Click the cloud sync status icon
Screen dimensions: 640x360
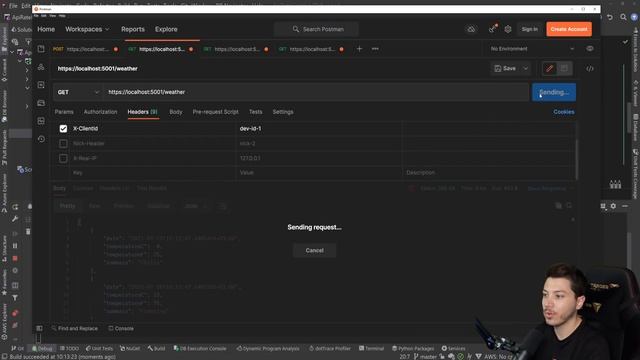point(471,29)
